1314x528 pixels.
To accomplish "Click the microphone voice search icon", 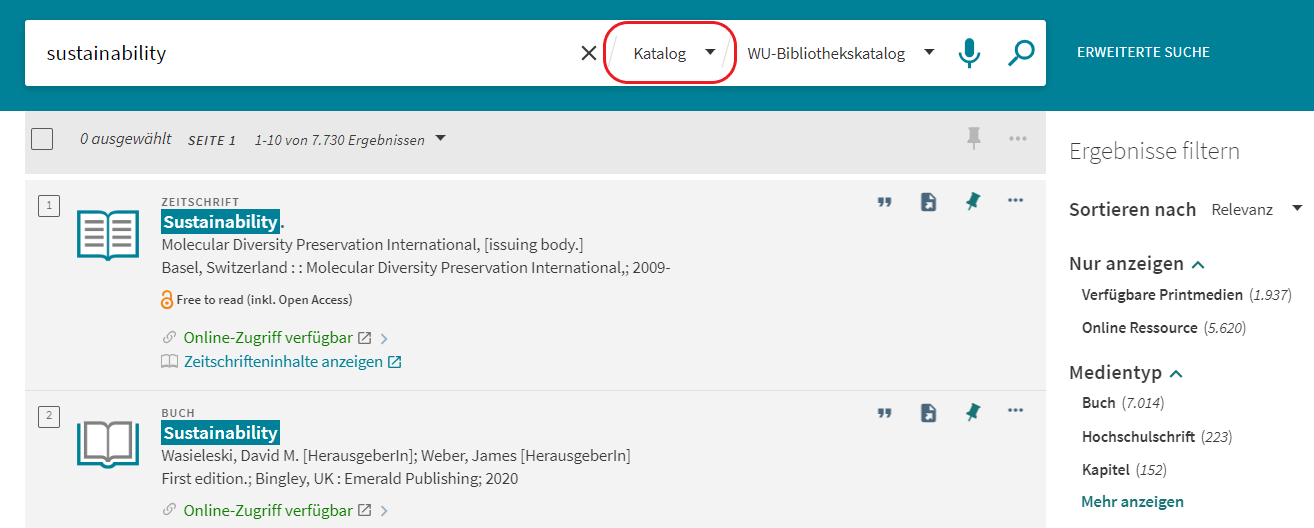I will 969,53.
